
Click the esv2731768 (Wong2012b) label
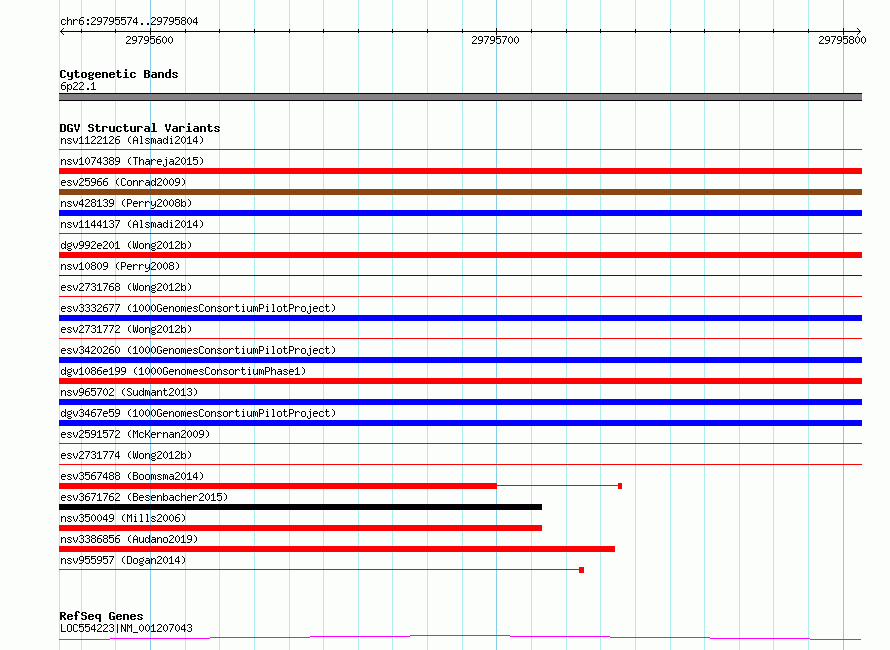(x=126, y=287)
